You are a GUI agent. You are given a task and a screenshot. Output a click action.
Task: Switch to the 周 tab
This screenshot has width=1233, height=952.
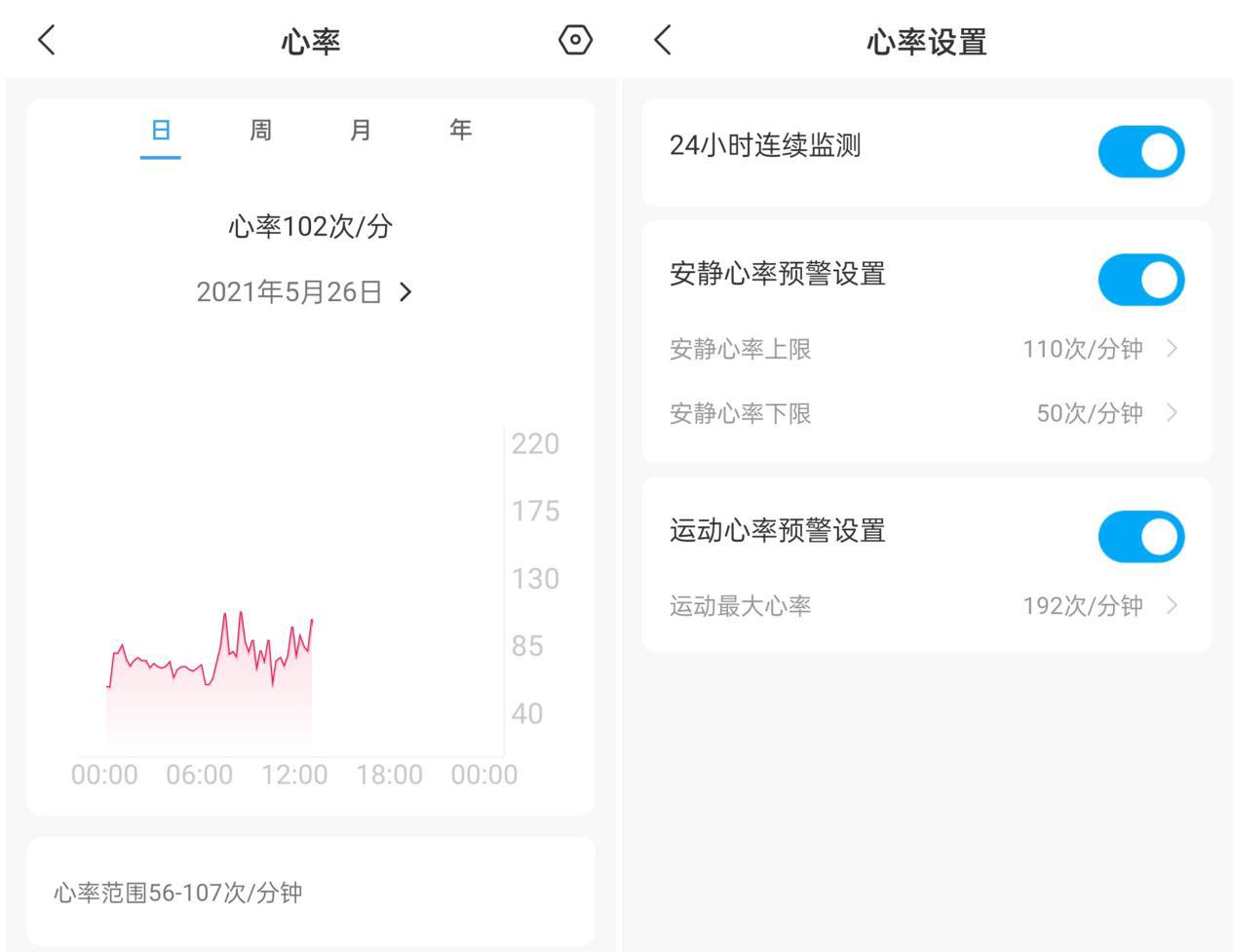point(260,130)
